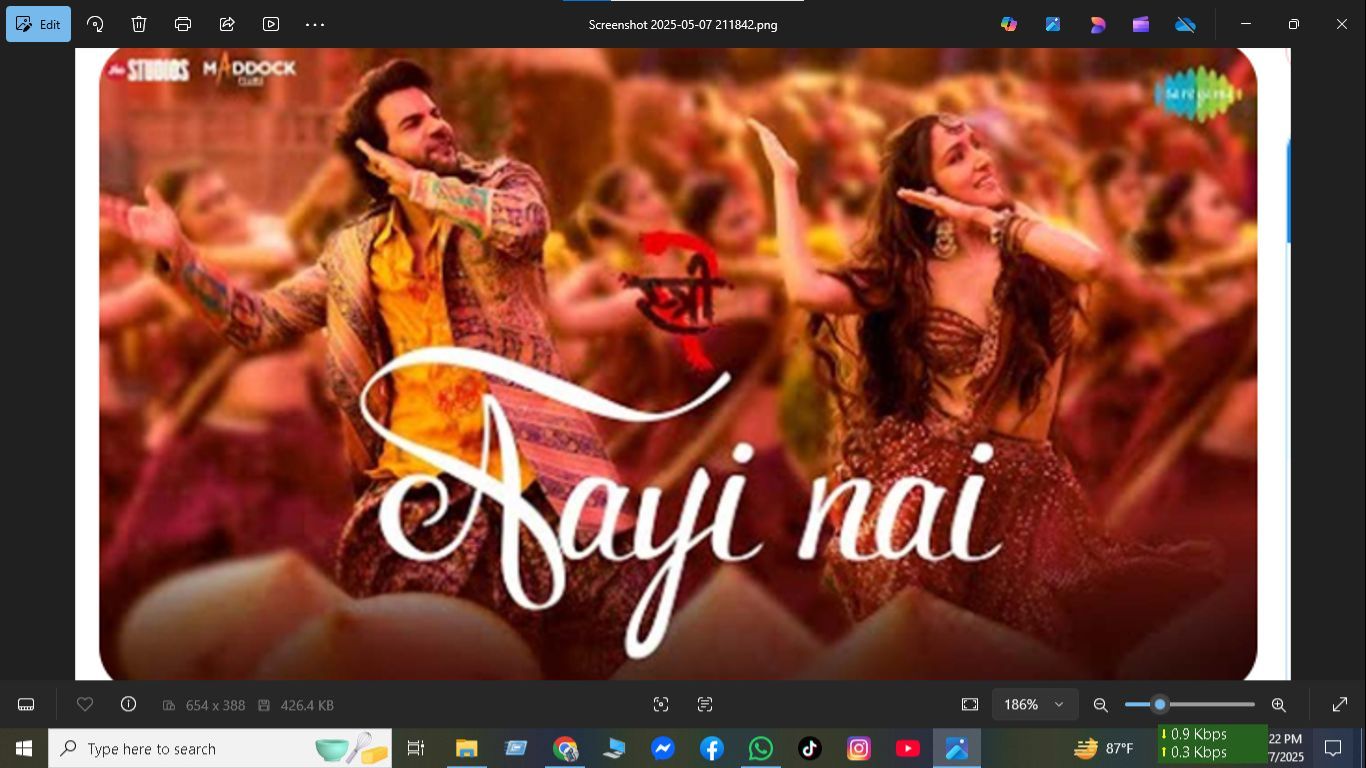
Task: Delete the image with trash icon
Action: (139, 24)
